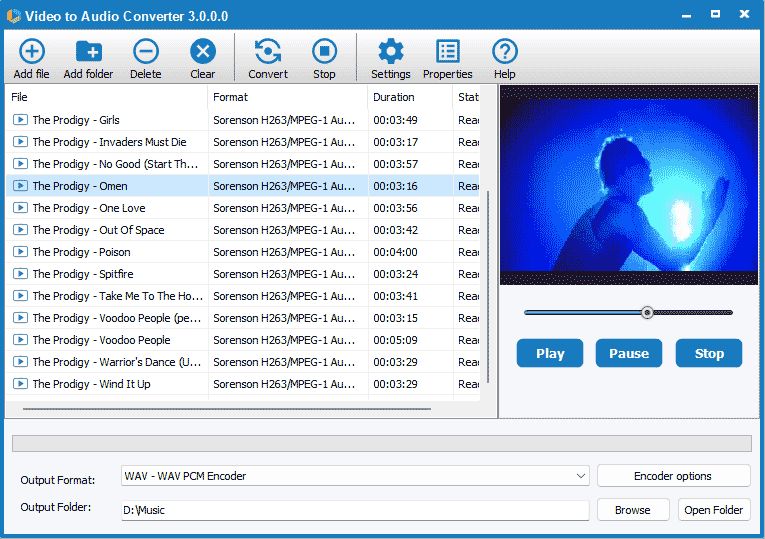Click the Output Folder path field
The image size is (765, 539).
pos(355,510)
